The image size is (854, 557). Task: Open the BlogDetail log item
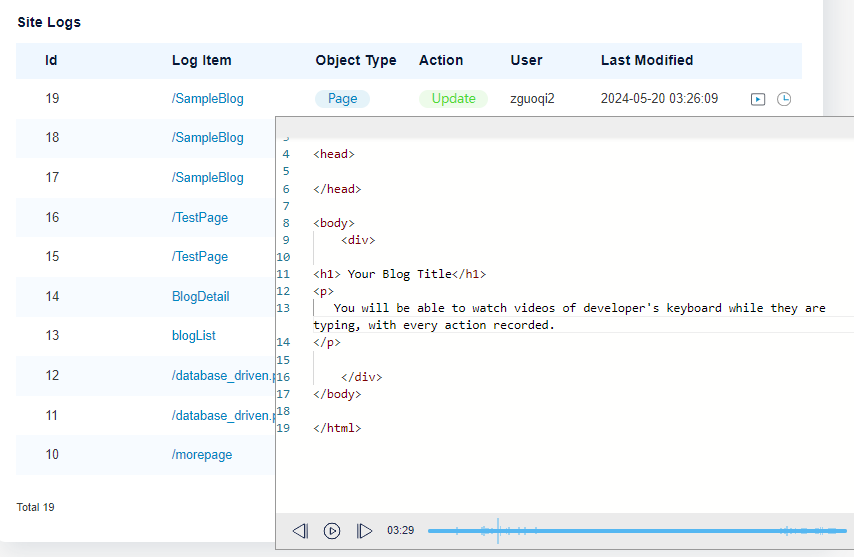[x=200, y=296]
